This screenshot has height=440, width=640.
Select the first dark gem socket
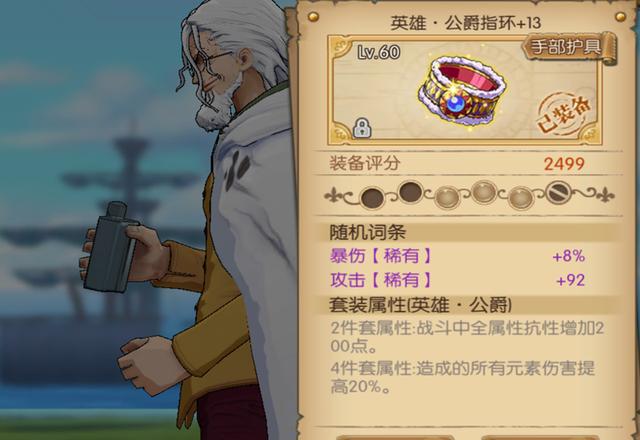tap(372, 198)
